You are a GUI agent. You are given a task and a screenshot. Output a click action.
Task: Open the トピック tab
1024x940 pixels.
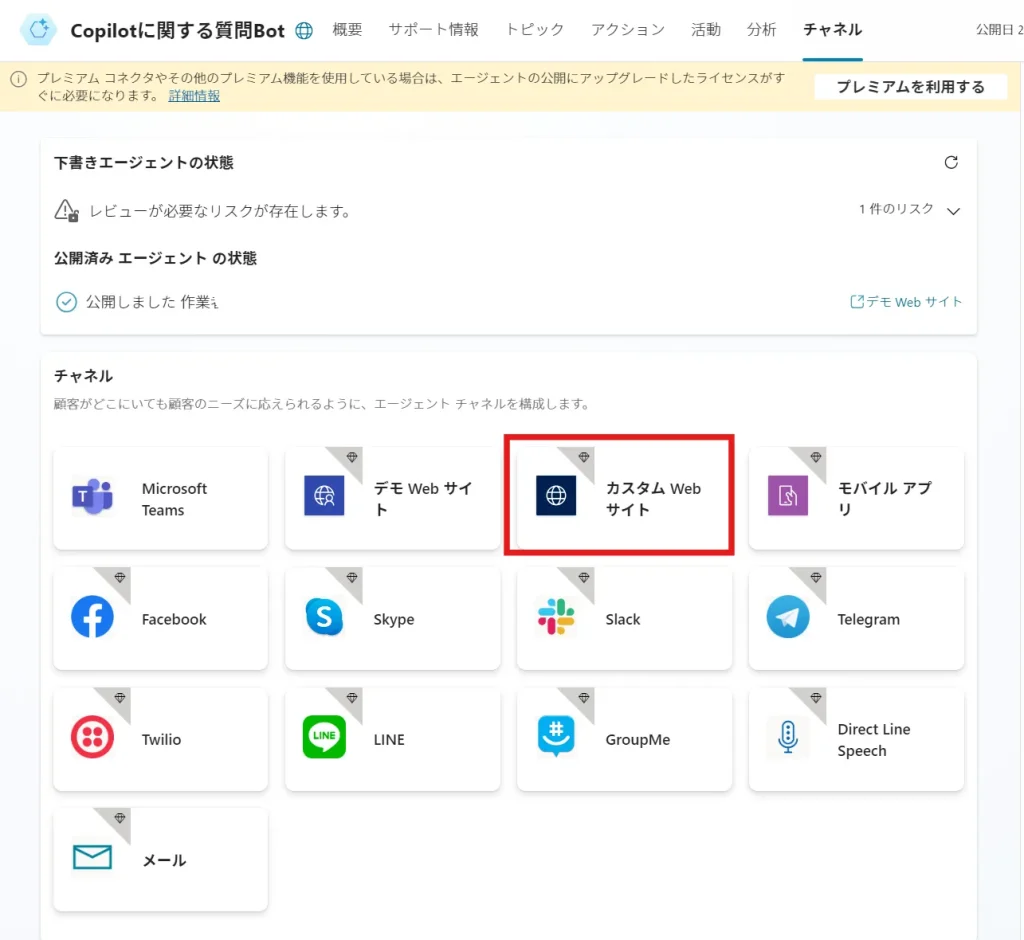tap(535, 30)
